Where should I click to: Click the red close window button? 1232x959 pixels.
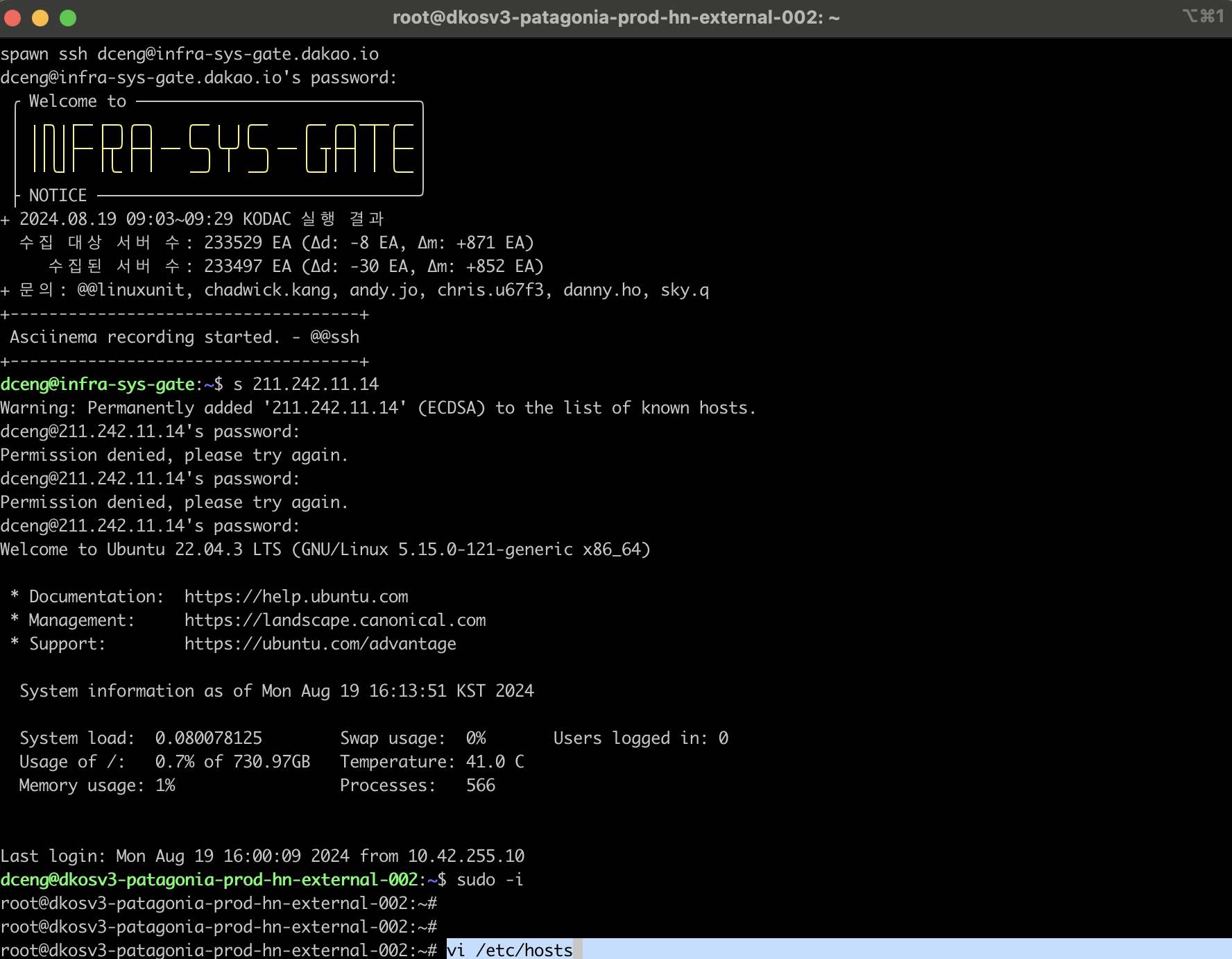pos(12,18)
